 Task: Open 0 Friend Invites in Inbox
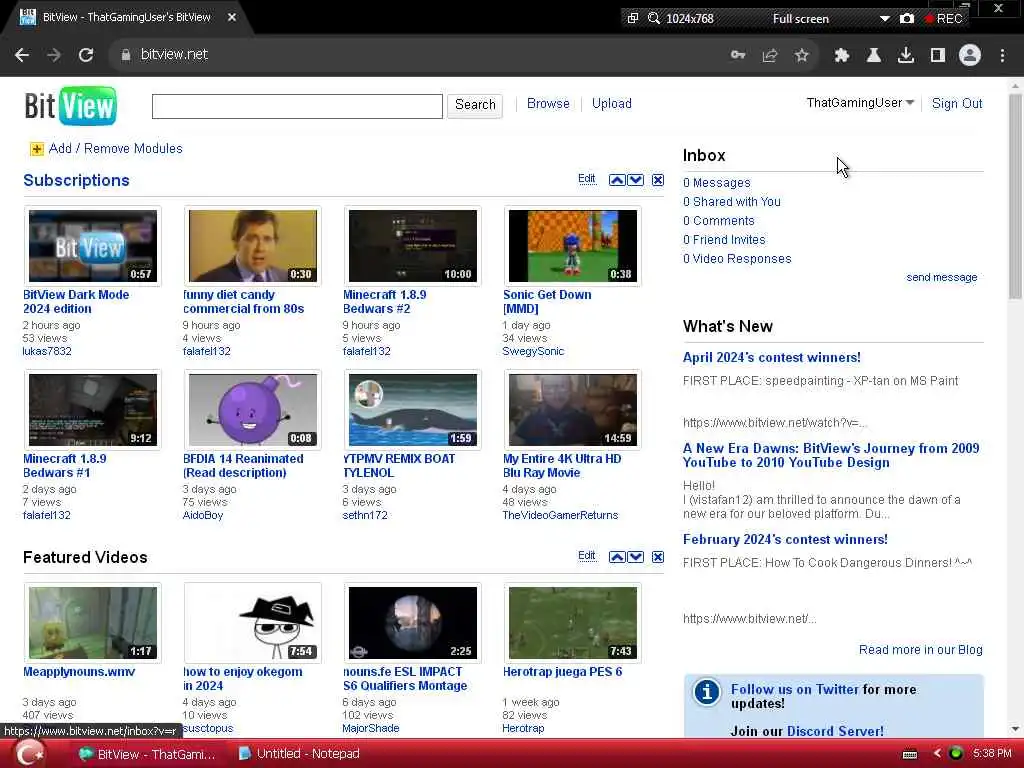(x=724, y=240)
